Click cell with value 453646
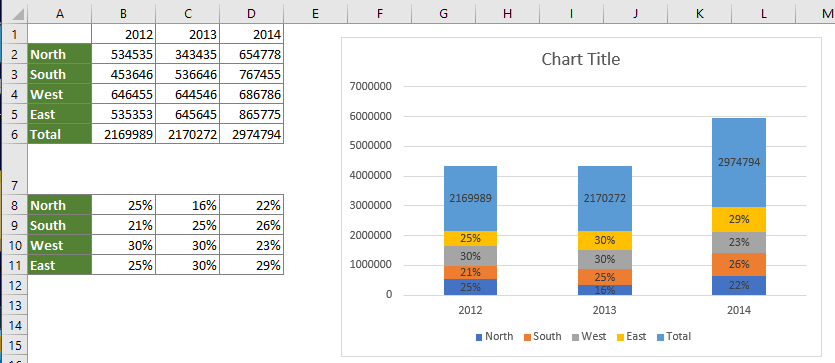 [x=124, y=75]
